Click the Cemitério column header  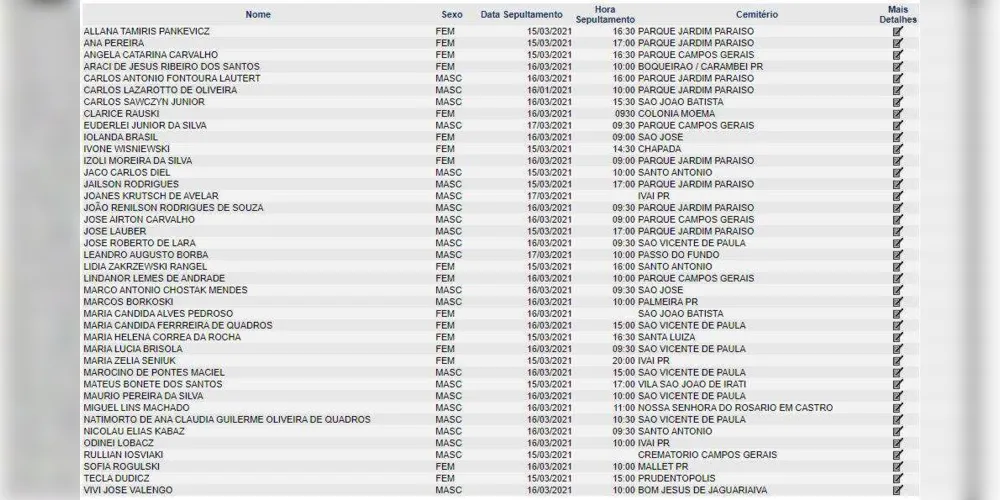[x=757, y=15]
